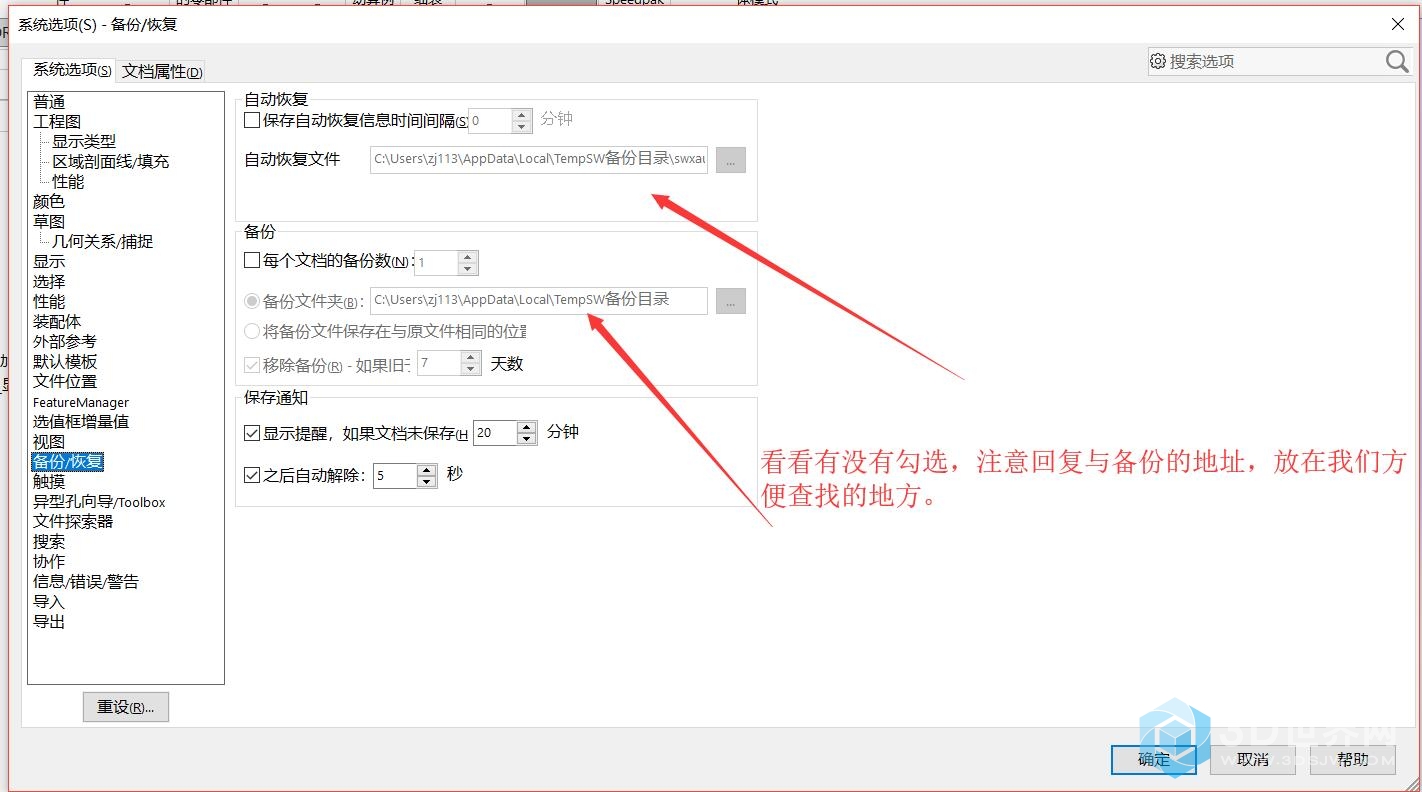Increase save reminder minutes spinner

(527, 427)
